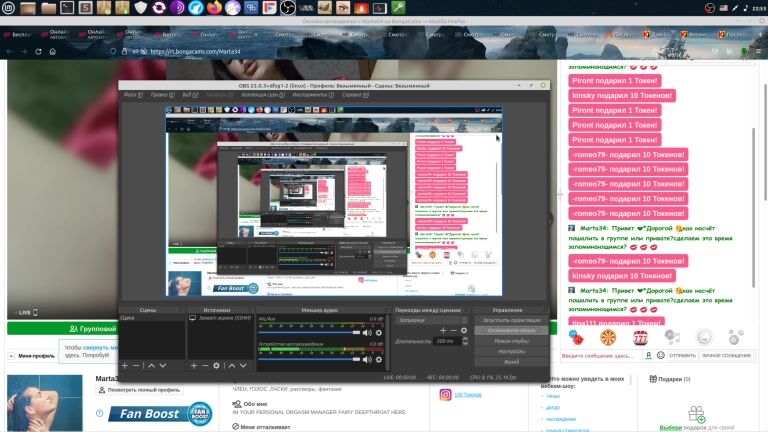
Task: Open transition properties gear icon
Action: [464, 330]
